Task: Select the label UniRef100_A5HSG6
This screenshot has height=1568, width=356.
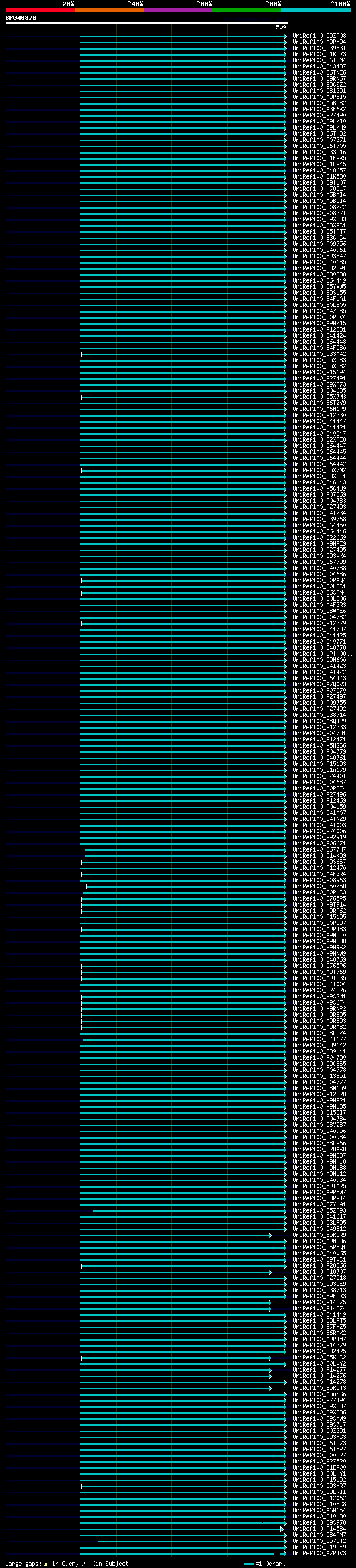Action: pyautogui.click(x=319, y=745)
